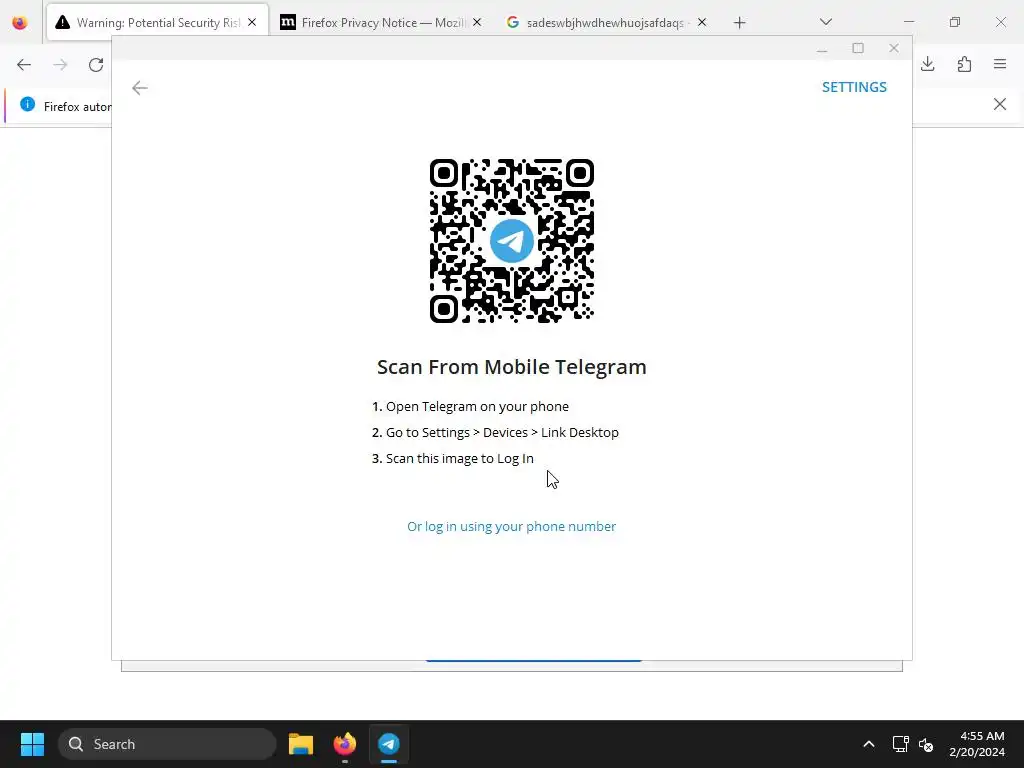The width and height of the screenshot is (1024, 768).
Task: Open Firefox downloads panel
Action: tap(927, 64)
